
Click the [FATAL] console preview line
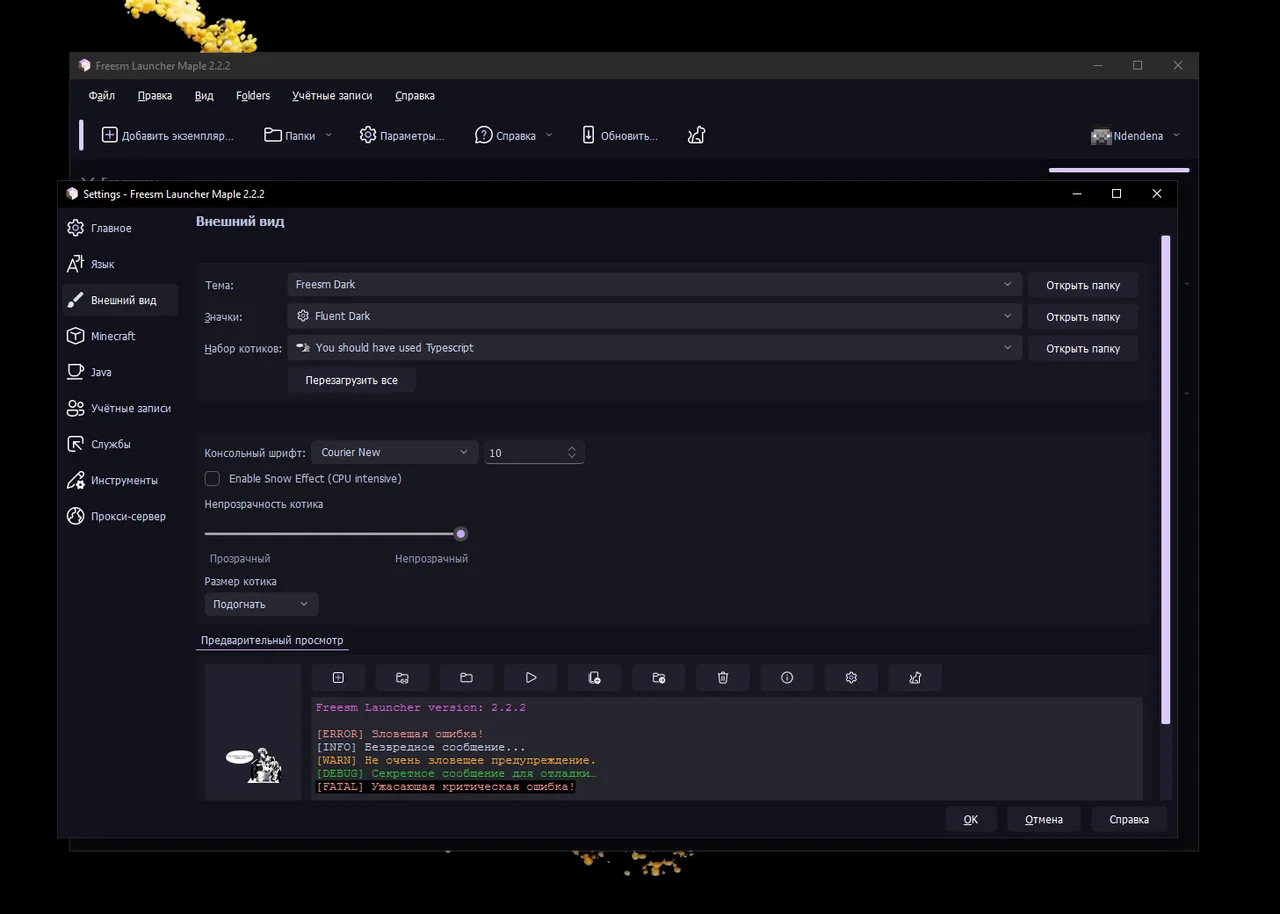(446, 787)
